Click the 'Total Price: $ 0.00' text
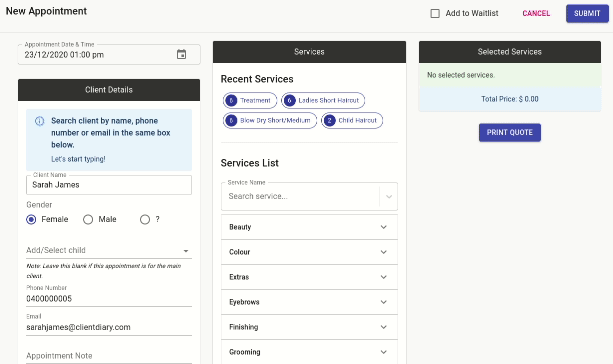Screen dimensions: 613x364 (510, 99)
